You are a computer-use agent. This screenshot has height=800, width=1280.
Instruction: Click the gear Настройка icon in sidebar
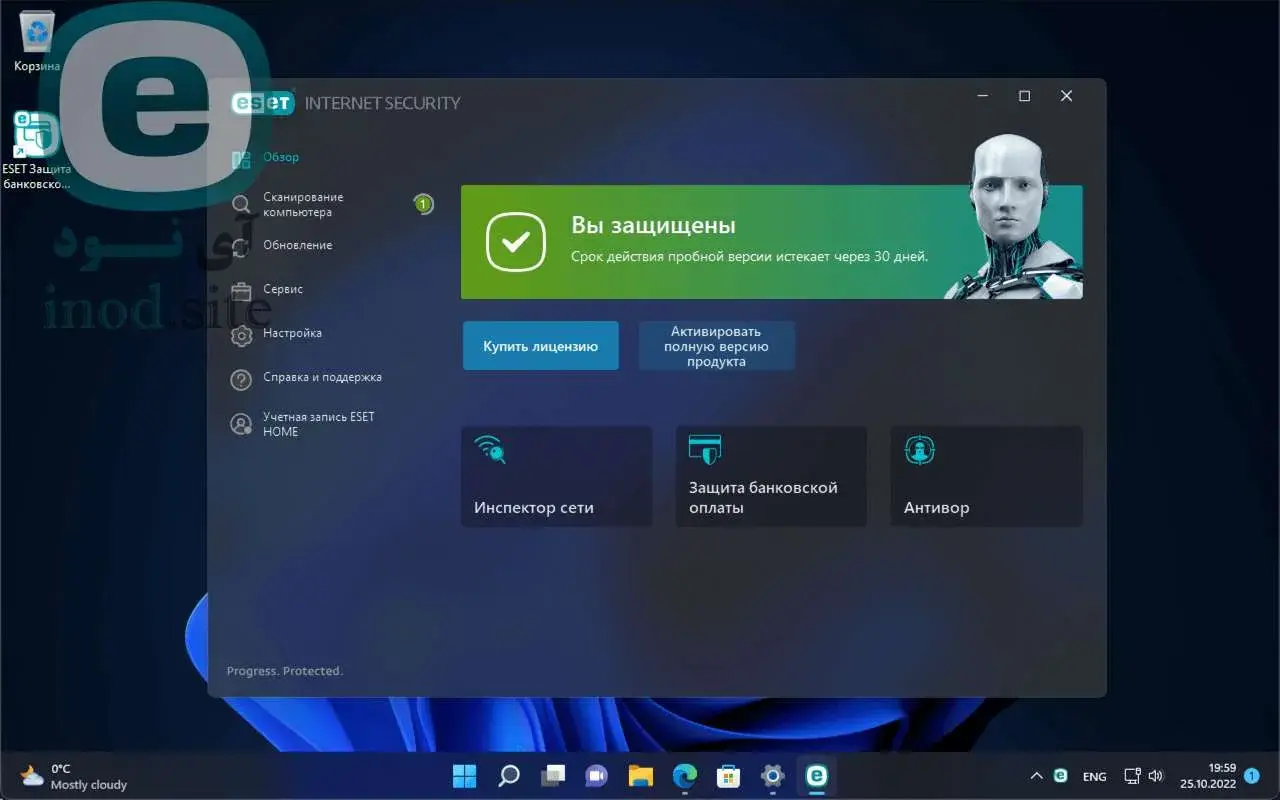coord(241,335)
